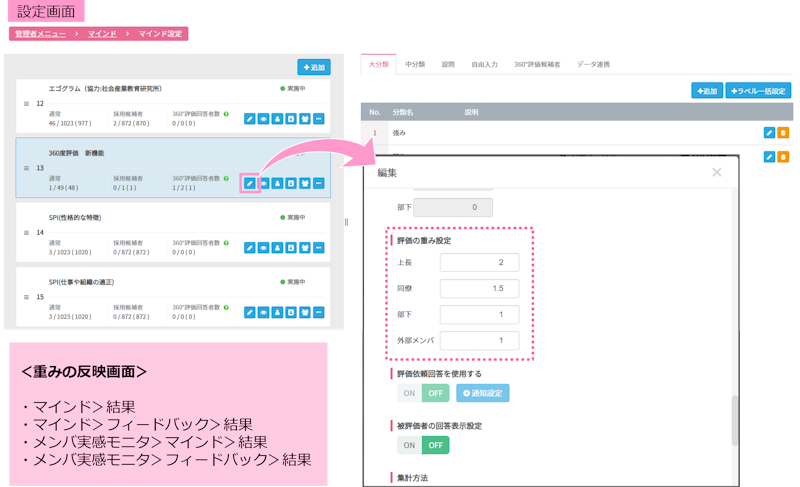Open the person icon in エゴグラム row
This screenshot has width=800, height=487.
(277, 119)
